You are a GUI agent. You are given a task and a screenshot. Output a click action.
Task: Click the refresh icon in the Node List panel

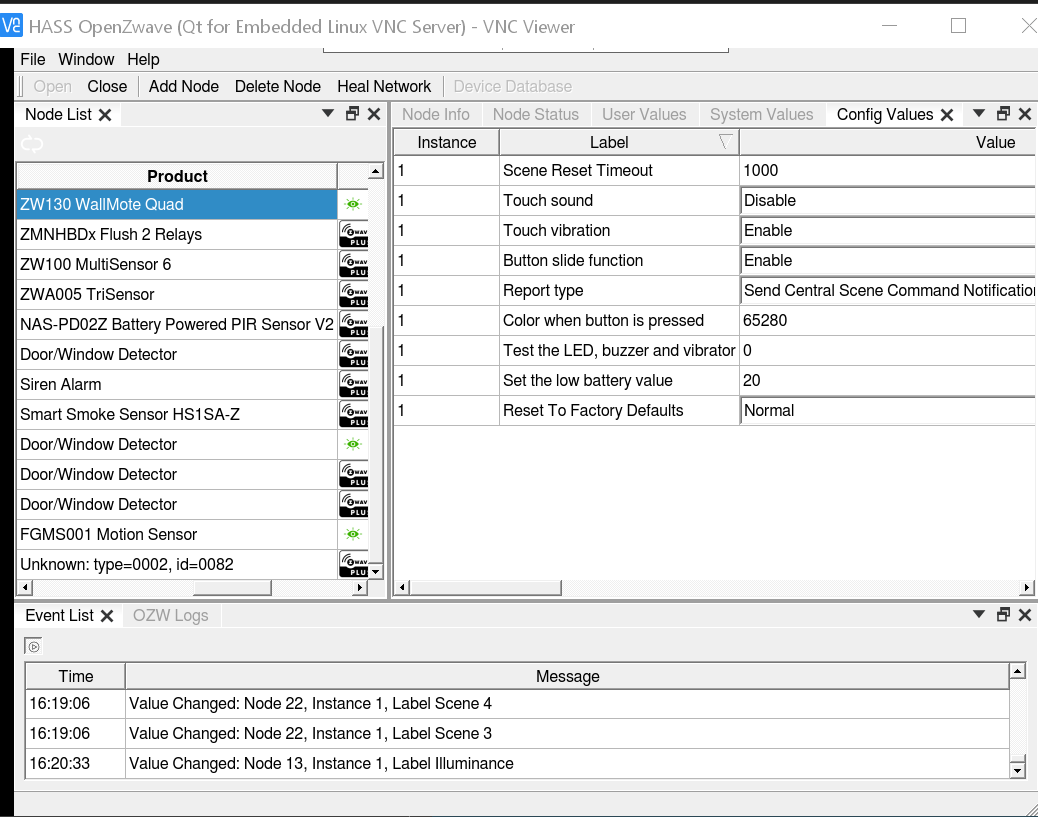click(31, 144)
